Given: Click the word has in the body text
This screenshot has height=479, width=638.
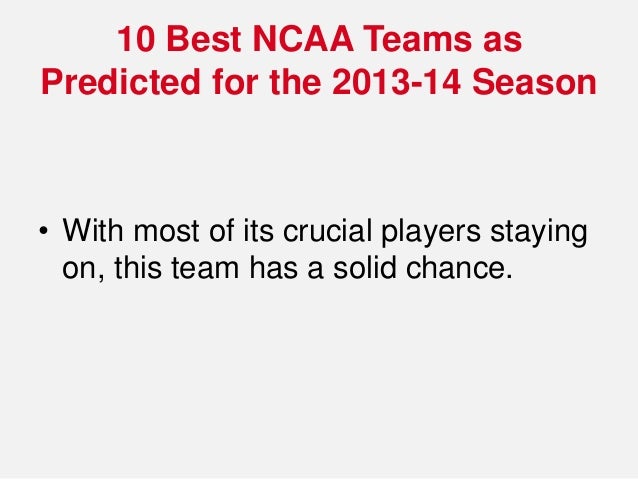Looking at the screenshot, I should 273,267.
